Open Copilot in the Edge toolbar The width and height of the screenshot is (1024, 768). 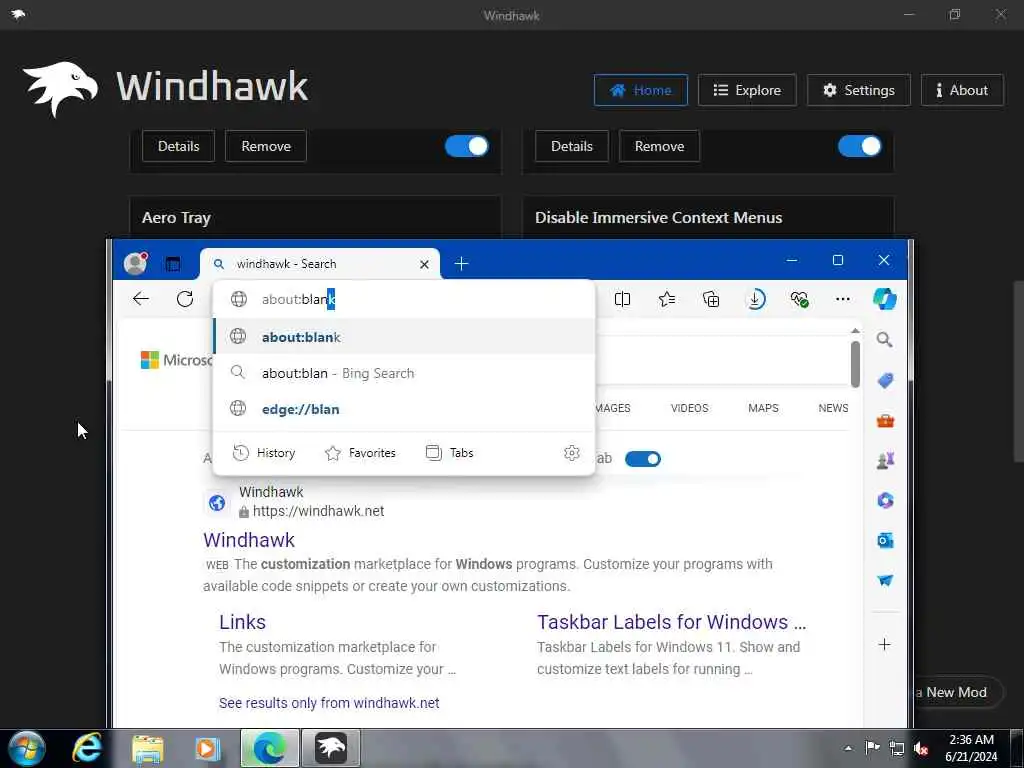[885, 299]
